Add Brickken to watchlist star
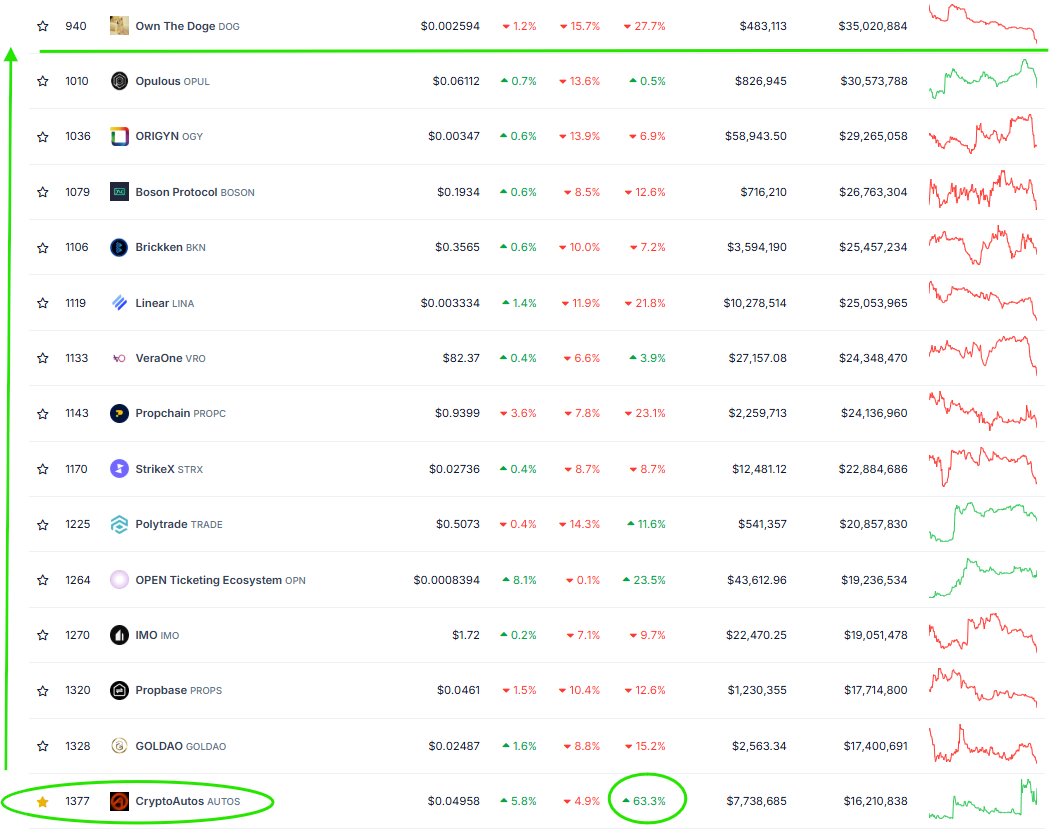 [x=43, y=247]
